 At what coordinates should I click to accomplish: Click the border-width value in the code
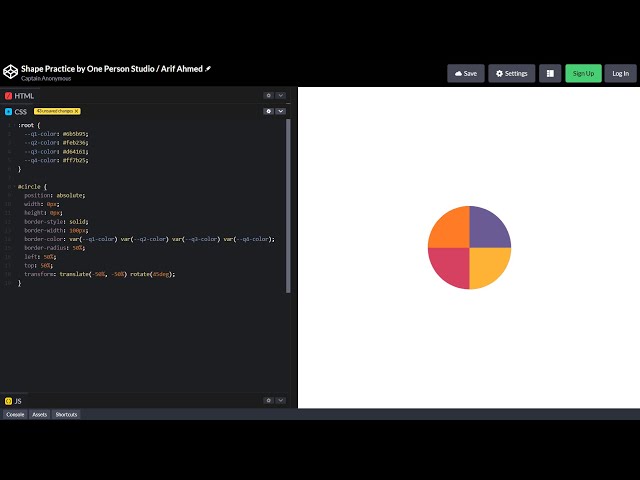coord(78,230)
